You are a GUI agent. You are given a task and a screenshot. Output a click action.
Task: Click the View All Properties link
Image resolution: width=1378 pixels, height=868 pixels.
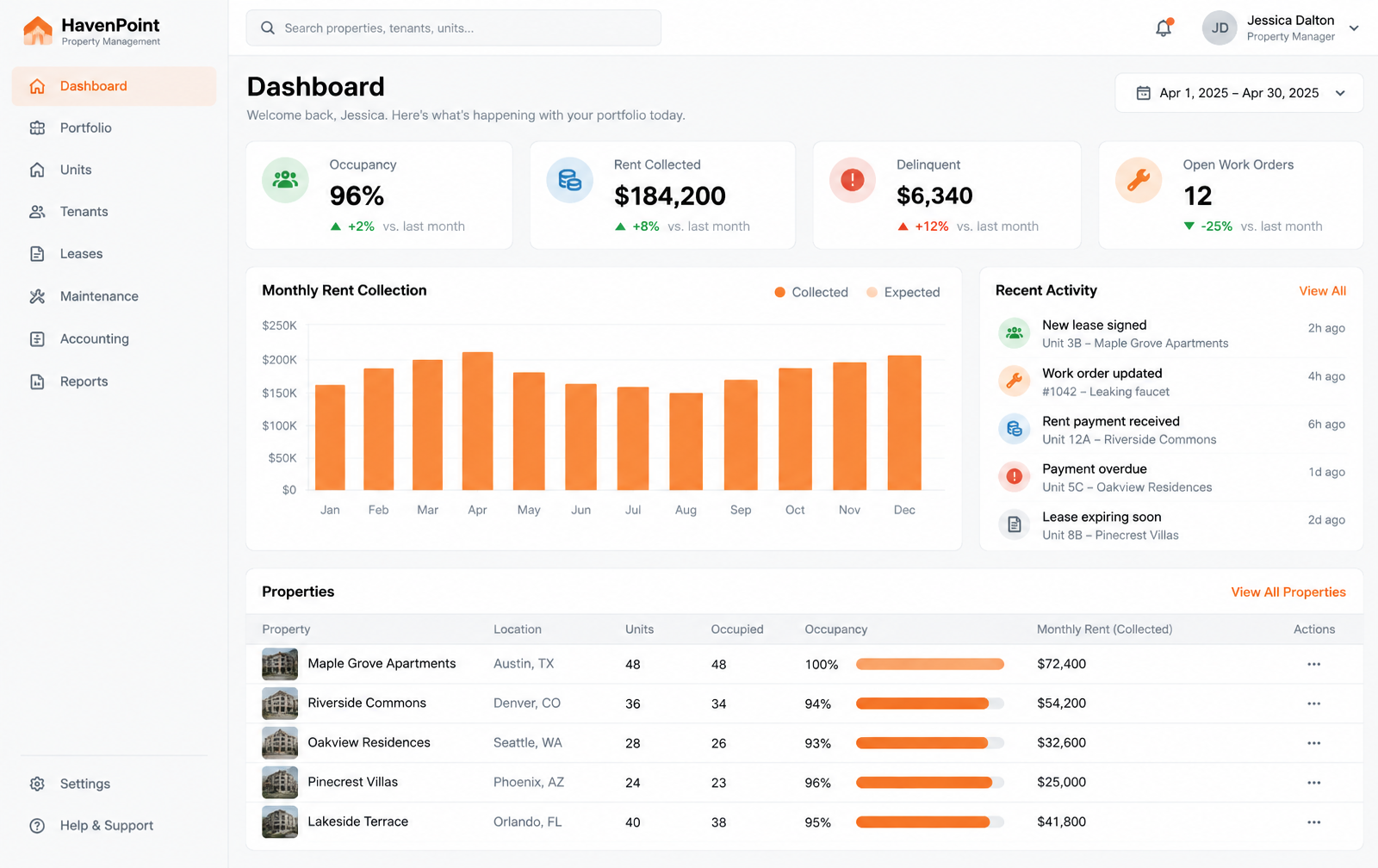[x=1288, y=592]
